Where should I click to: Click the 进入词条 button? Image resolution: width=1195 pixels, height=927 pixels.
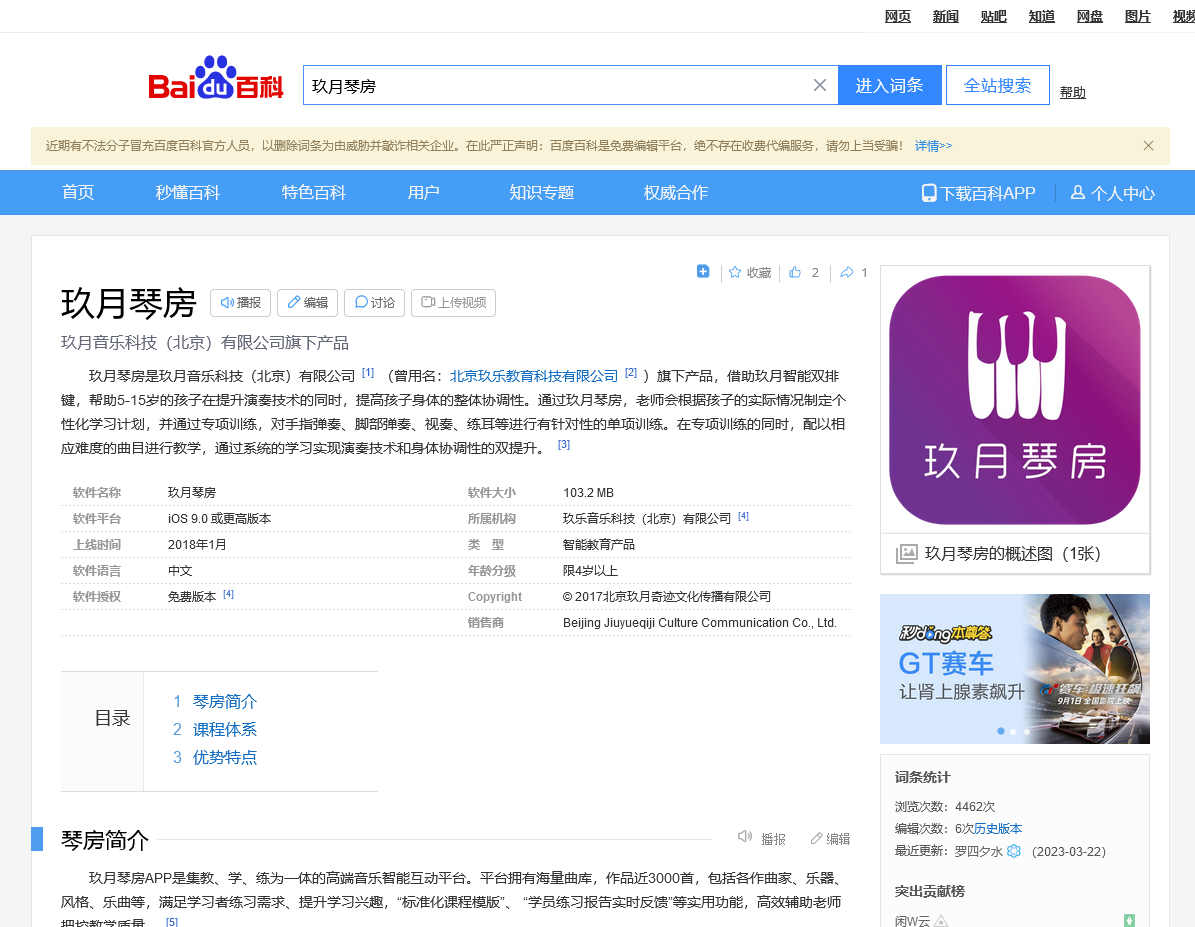tap(889, 85)
